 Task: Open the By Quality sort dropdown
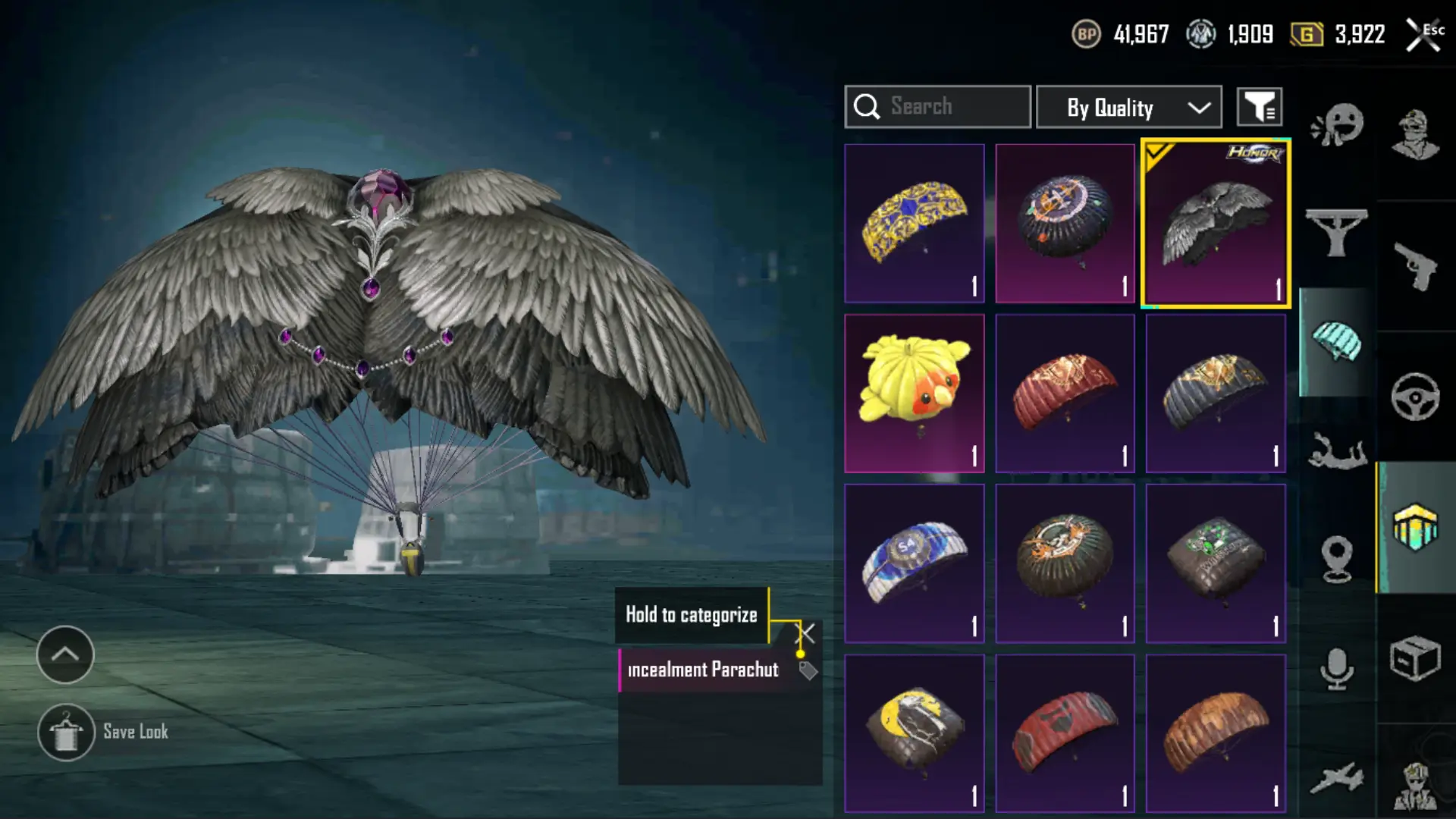pyautogui.click(x=1129, y=107)
